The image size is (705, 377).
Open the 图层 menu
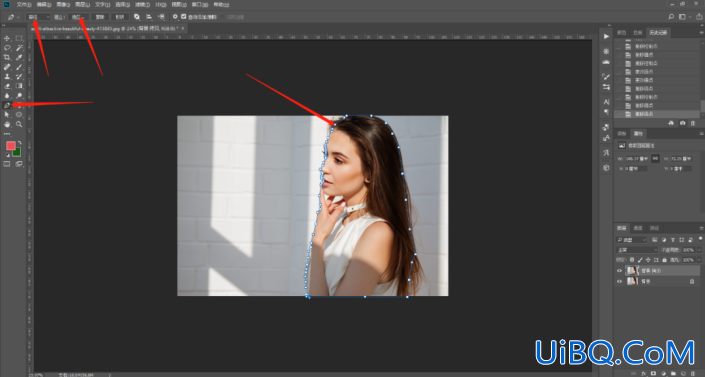point(82,4)
